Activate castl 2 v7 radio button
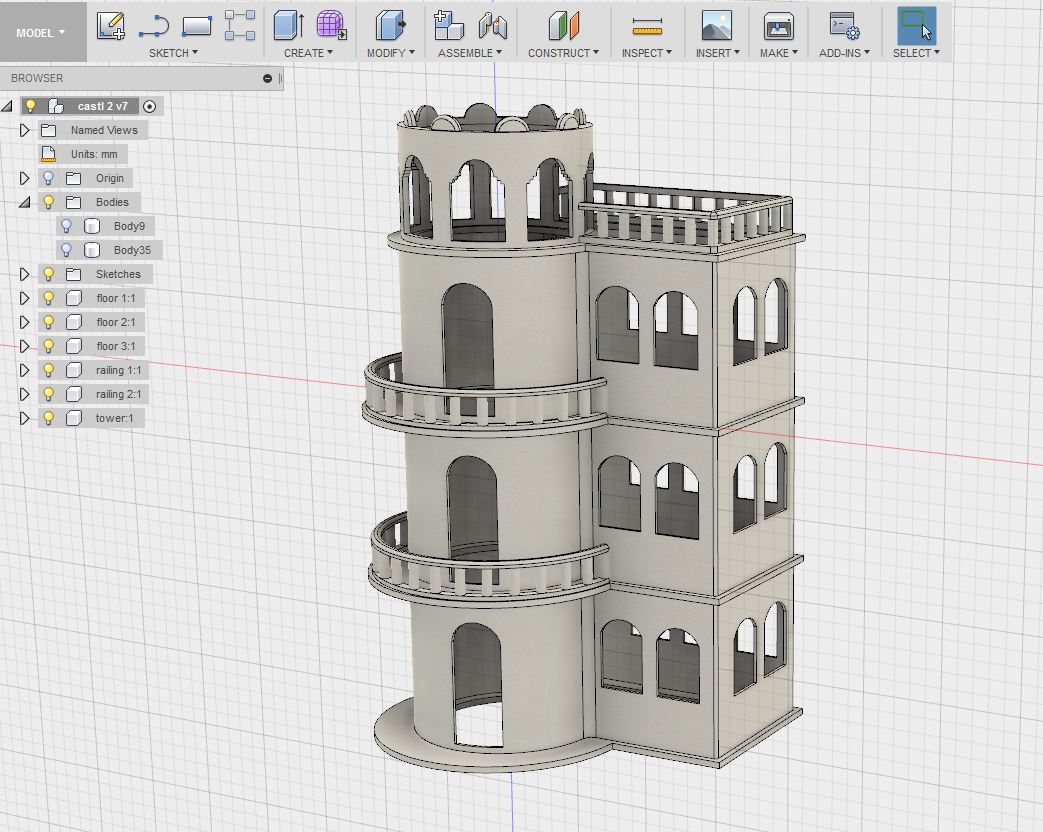Viewport: 1043px width, 832px height. pos(150,106)
